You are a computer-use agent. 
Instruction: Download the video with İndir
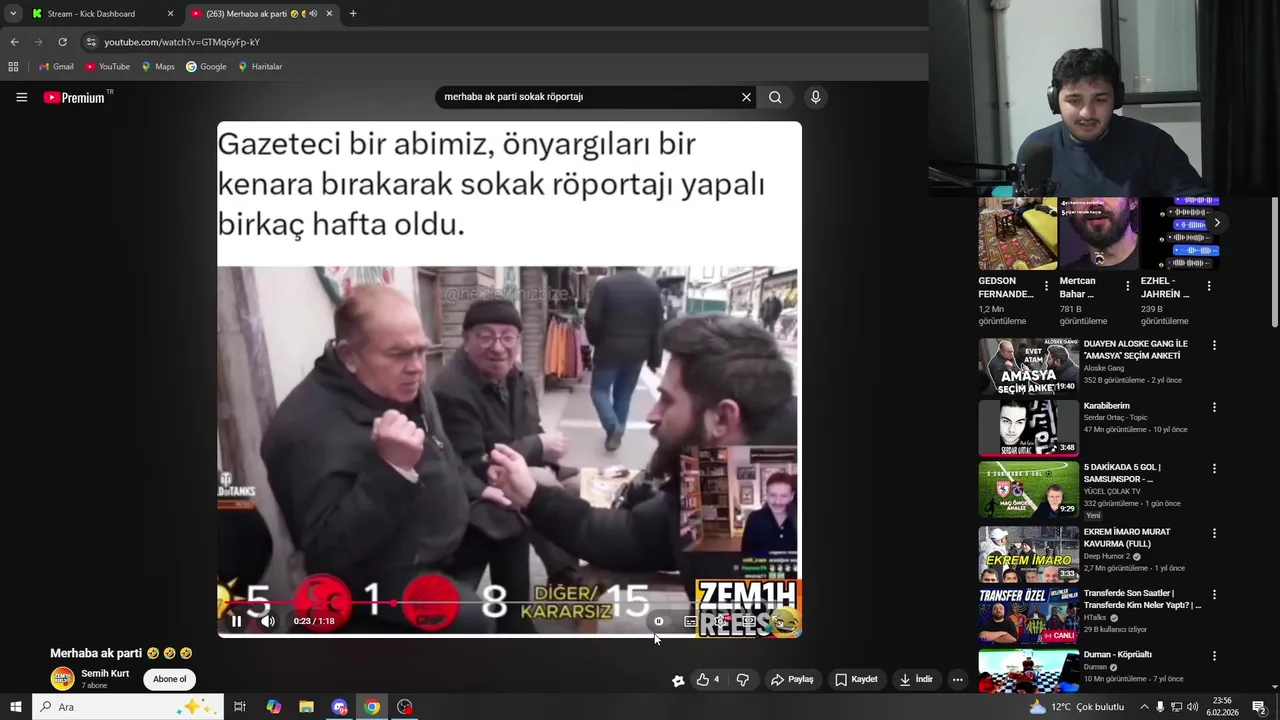point(916,680)
